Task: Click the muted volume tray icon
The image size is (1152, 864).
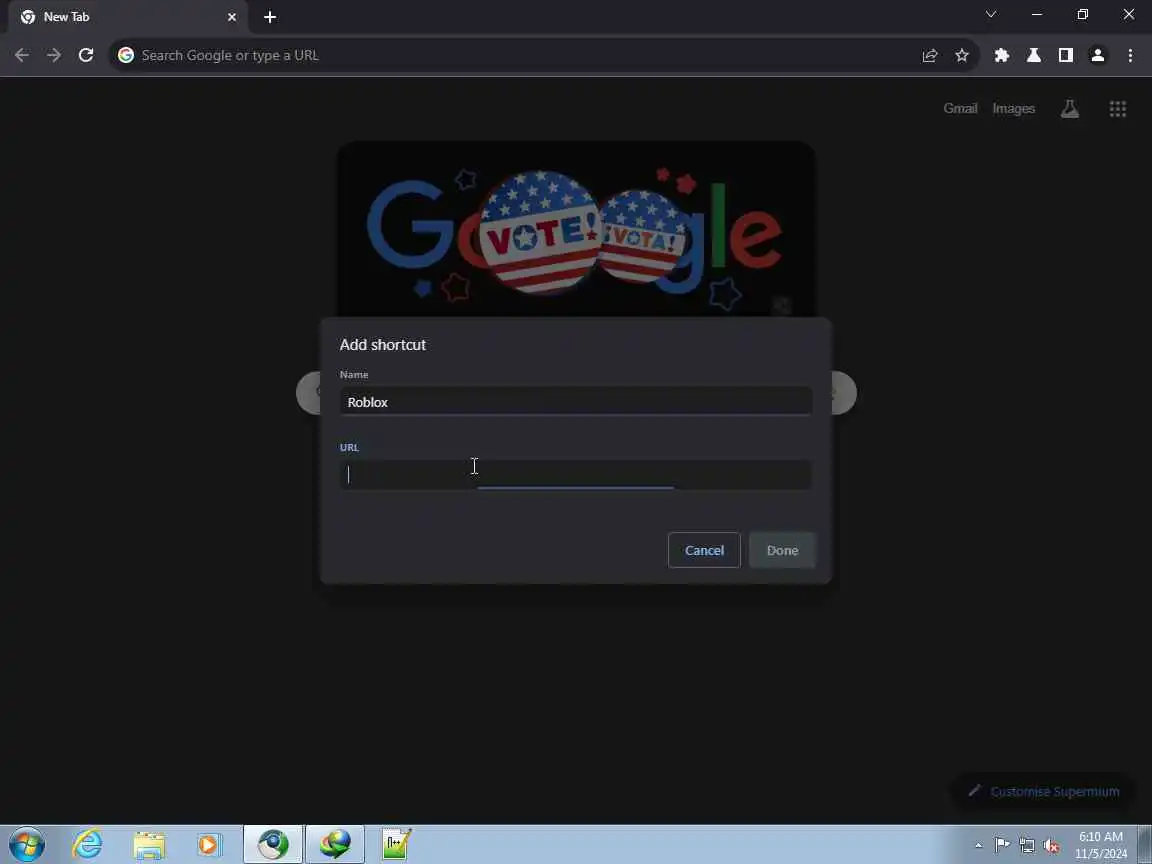Action: (1051, 845)
